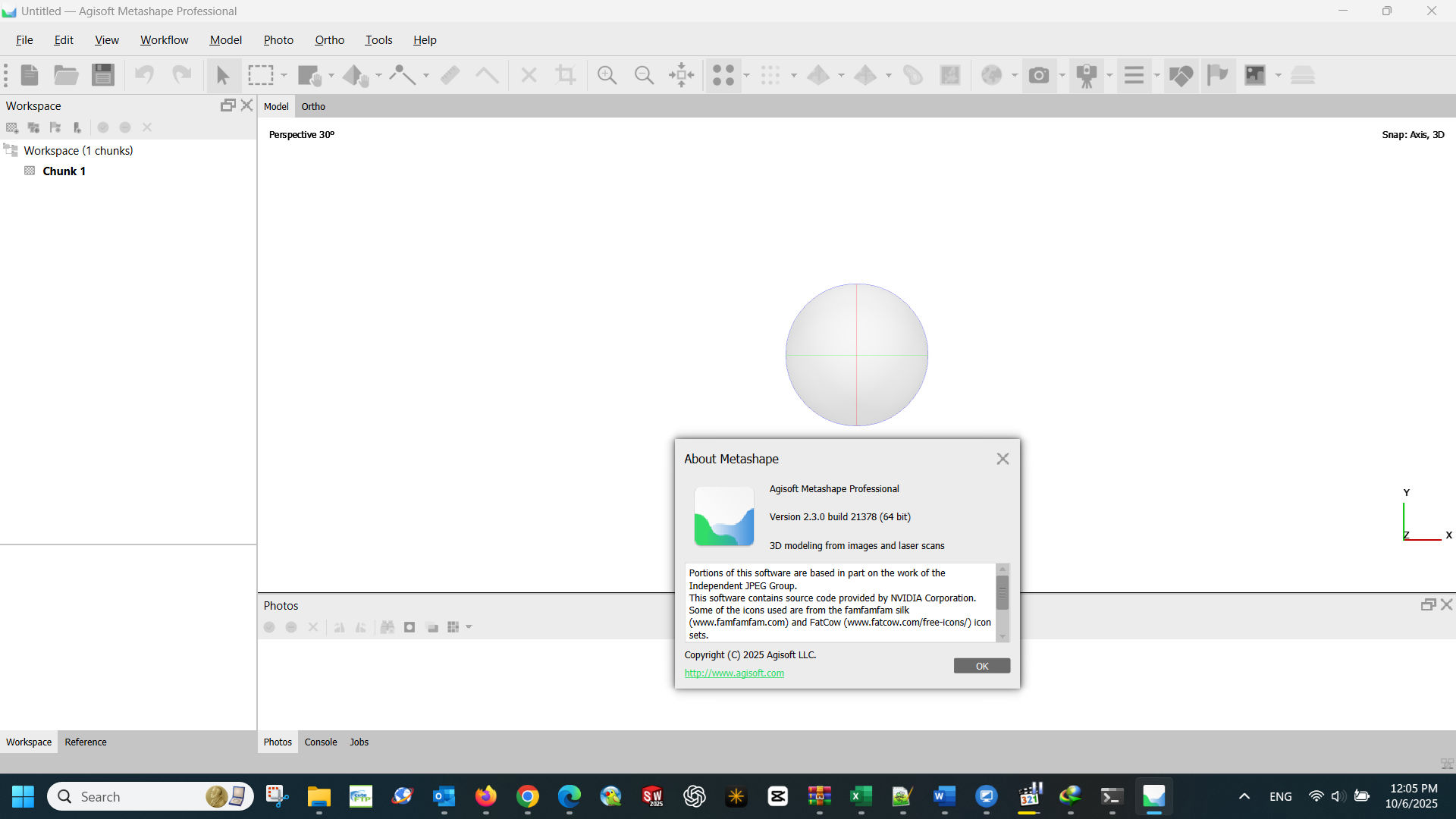
Task: Follow the agisoft.com hyperlink
Action: click(733, 673)
